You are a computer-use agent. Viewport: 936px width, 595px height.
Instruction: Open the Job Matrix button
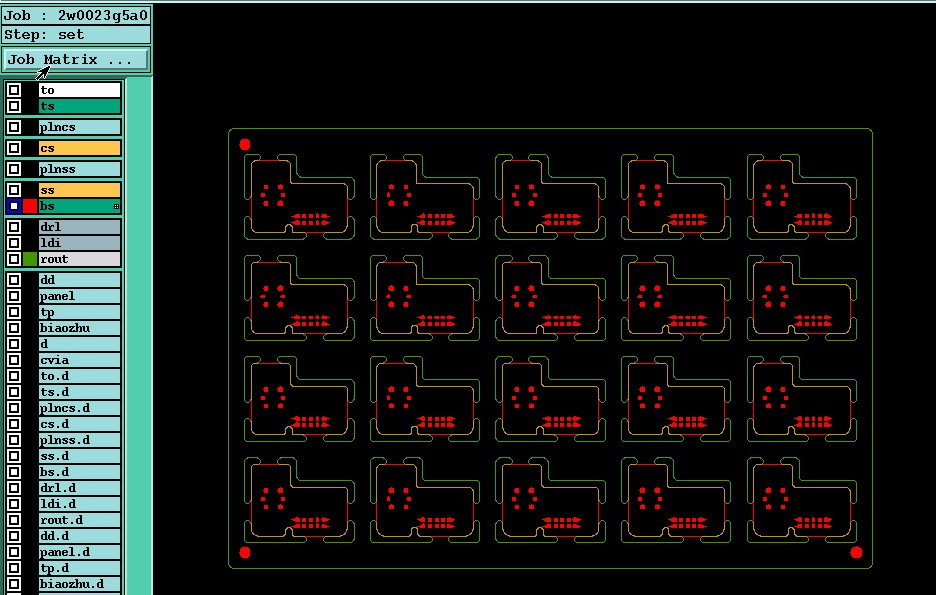[x=76, y=60]
